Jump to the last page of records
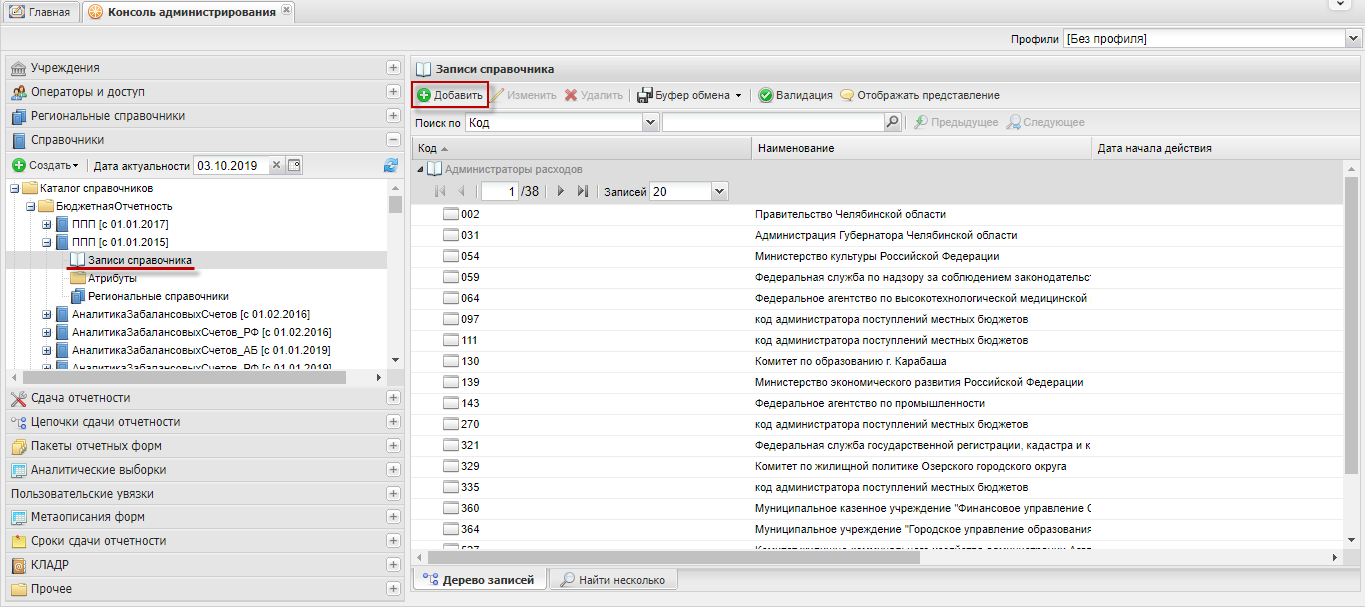1365x607 pixels. pos(583,191)
